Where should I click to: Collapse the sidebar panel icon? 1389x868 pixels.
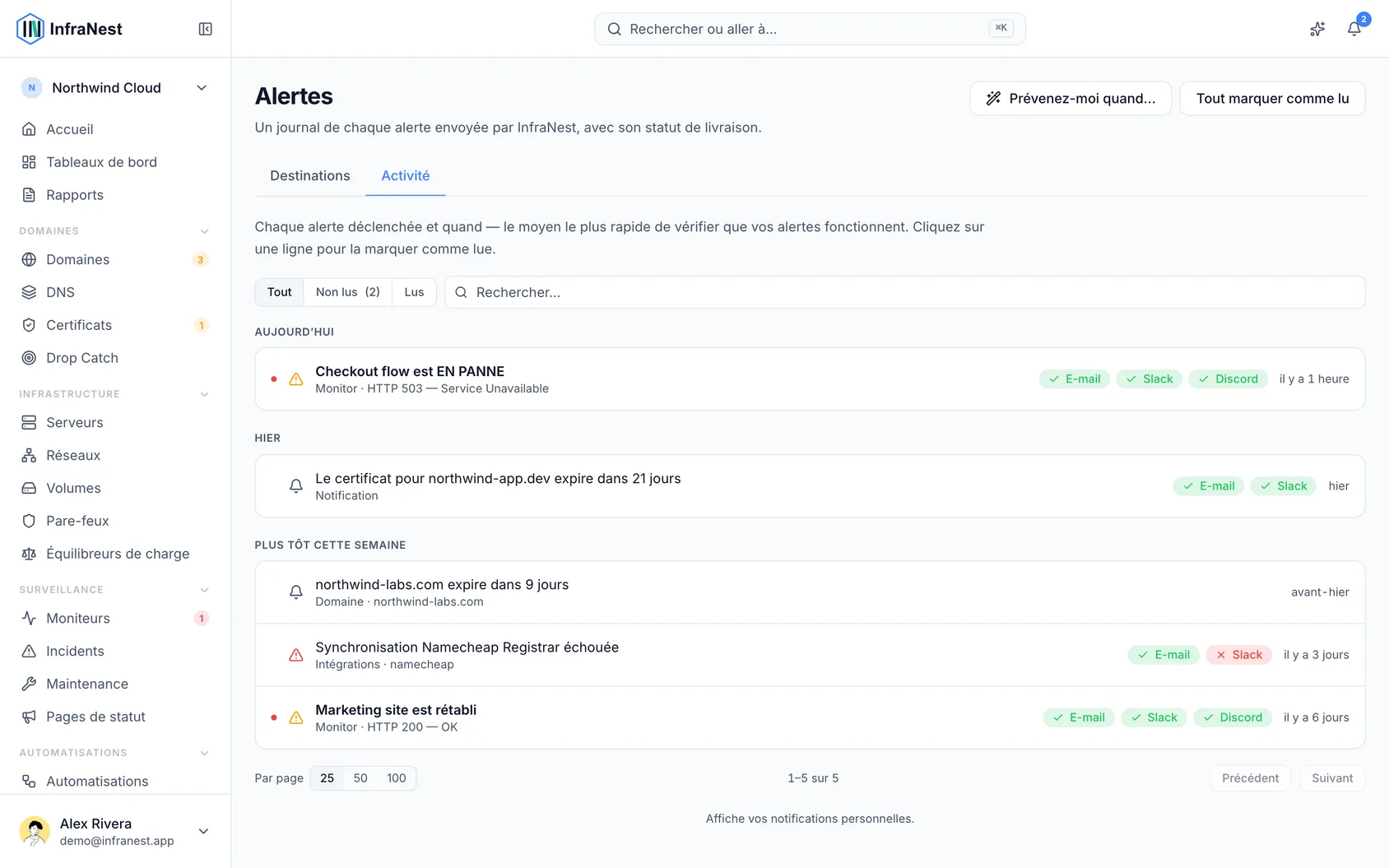206,29
